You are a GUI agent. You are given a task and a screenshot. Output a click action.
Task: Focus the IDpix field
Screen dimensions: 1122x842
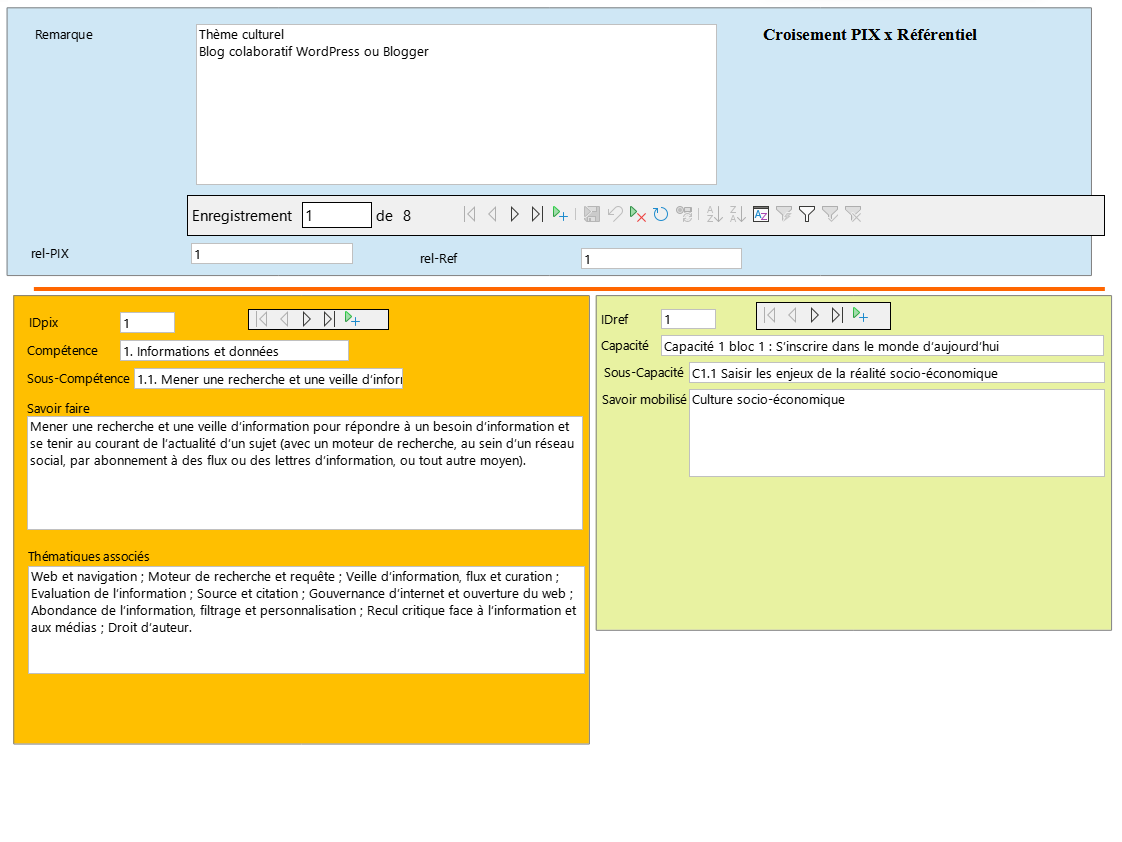coord(147,323)
